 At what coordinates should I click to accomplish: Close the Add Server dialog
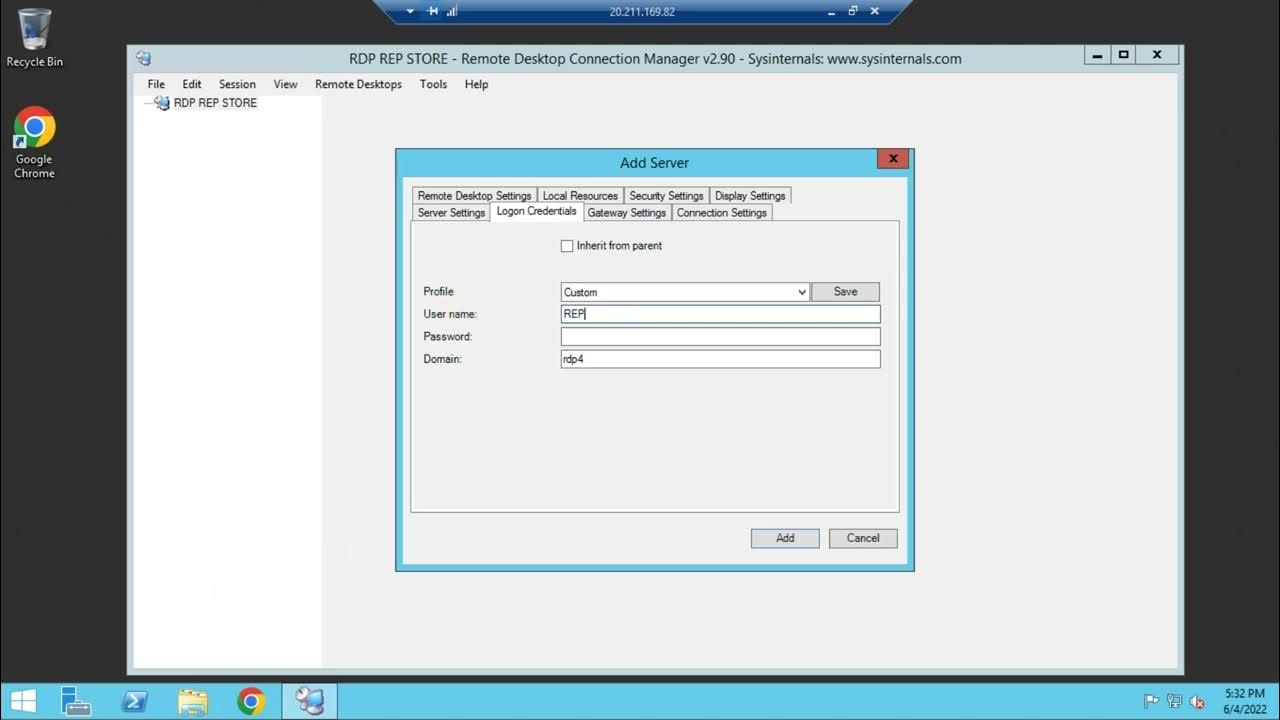click(893, 159)
